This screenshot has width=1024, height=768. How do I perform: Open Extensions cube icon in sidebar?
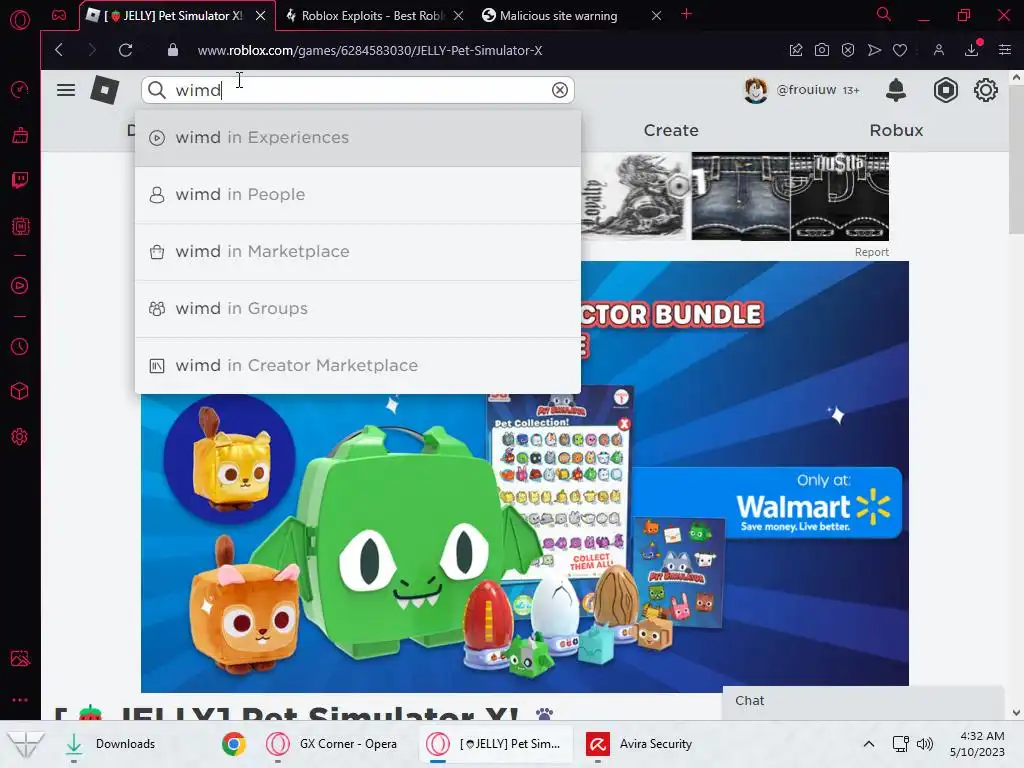(x=20, y=391)
